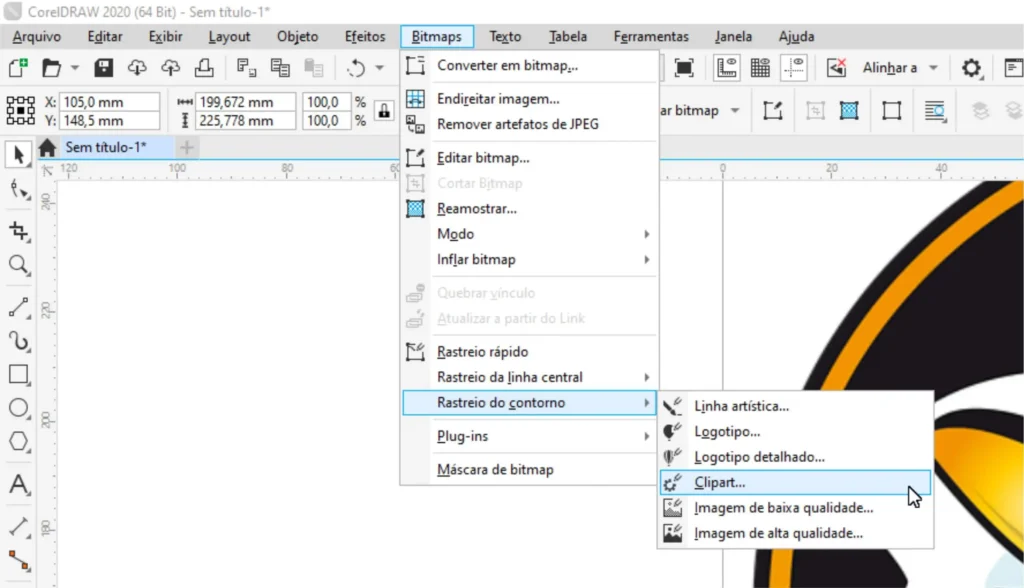Open the Ferramentas menu

click(x=651, y=37)
